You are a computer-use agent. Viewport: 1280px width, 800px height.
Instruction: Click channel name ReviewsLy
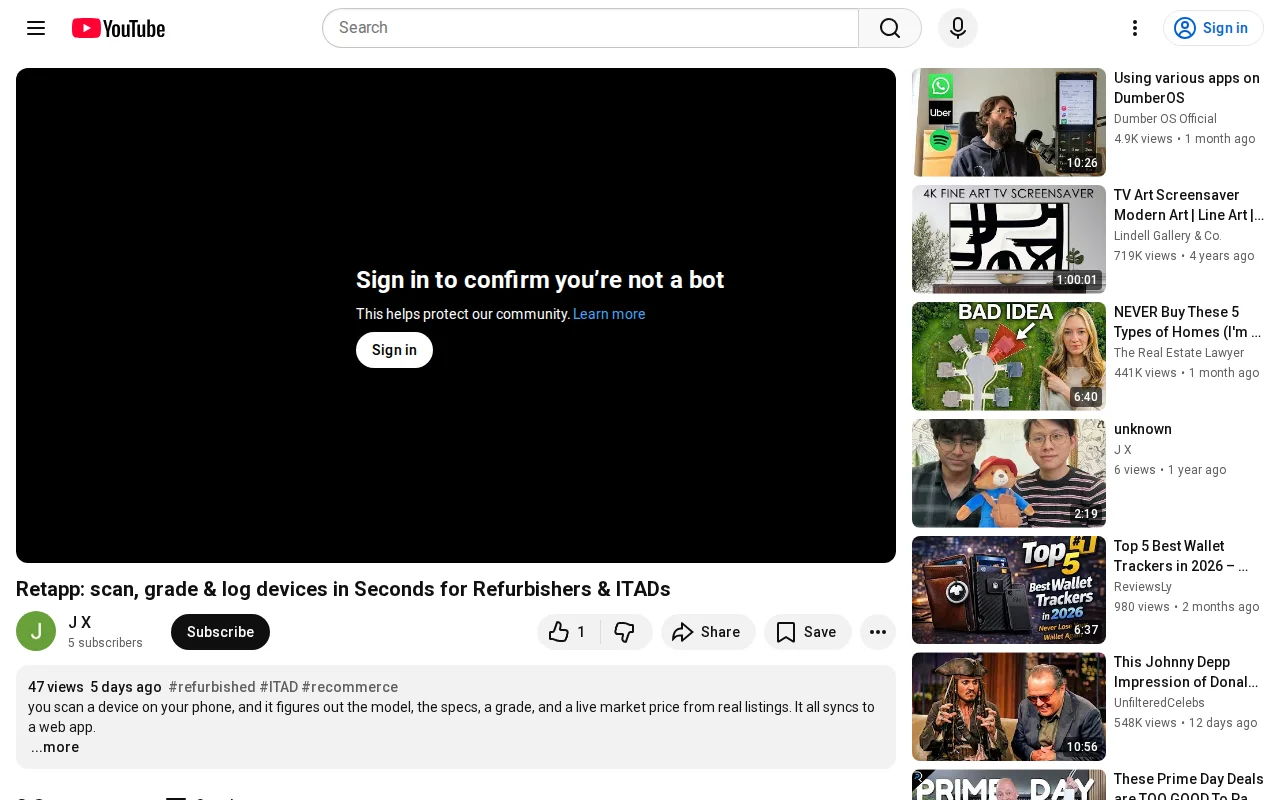1143,587
